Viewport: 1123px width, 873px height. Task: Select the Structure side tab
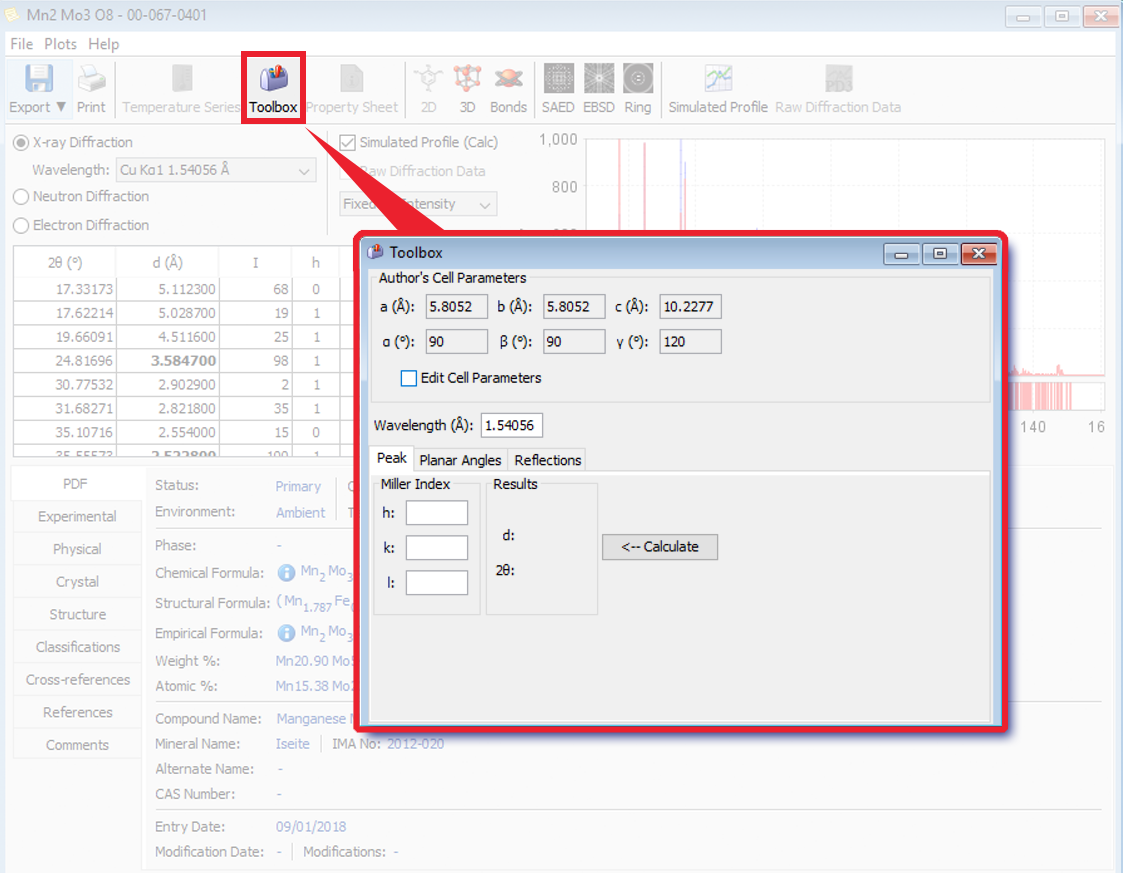77,614
